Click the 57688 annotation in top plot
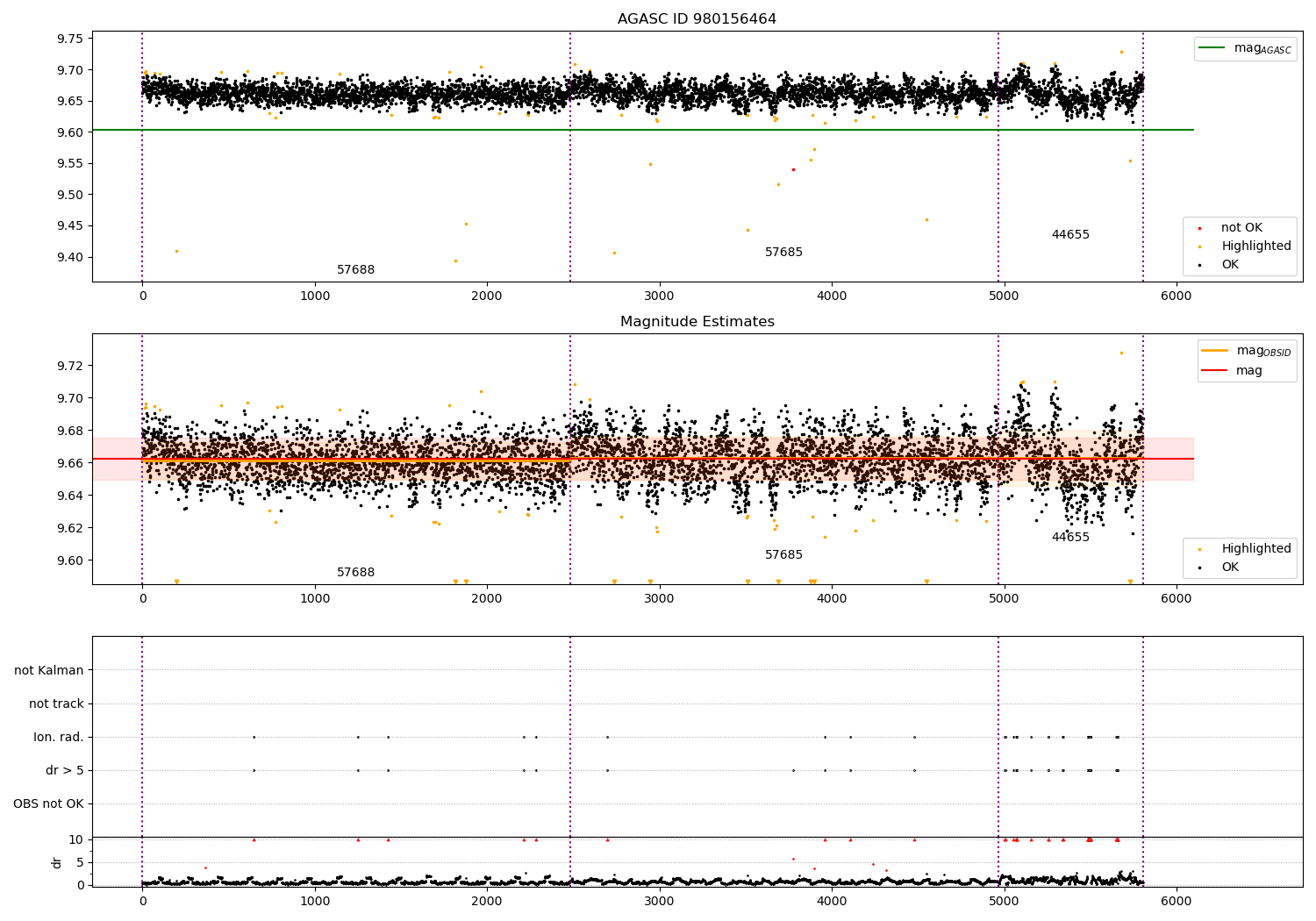The image size is (1316, 921). (x=355, y=270)
